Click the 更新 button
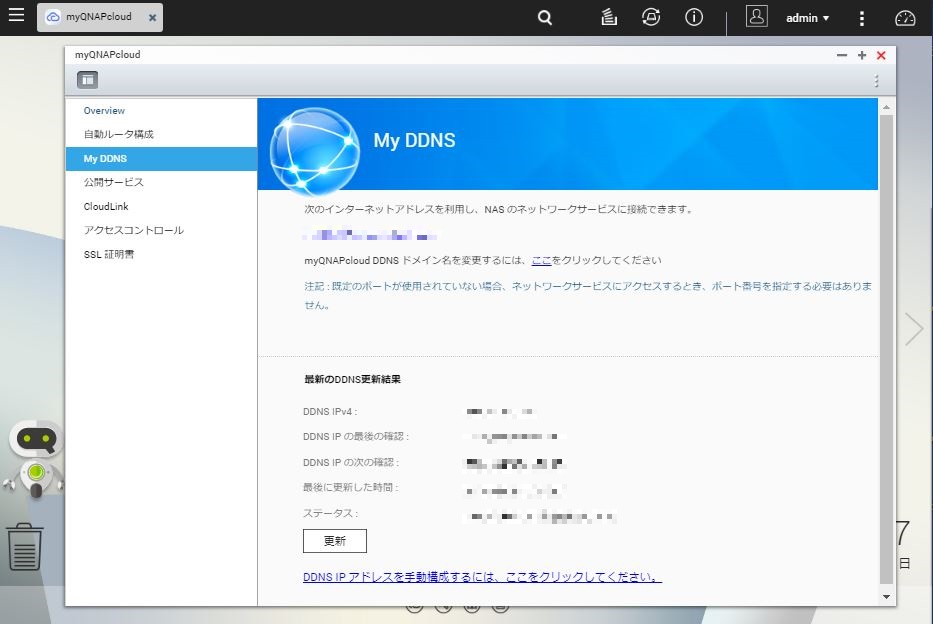Screen dimensions: 933x624 (334, 541)
